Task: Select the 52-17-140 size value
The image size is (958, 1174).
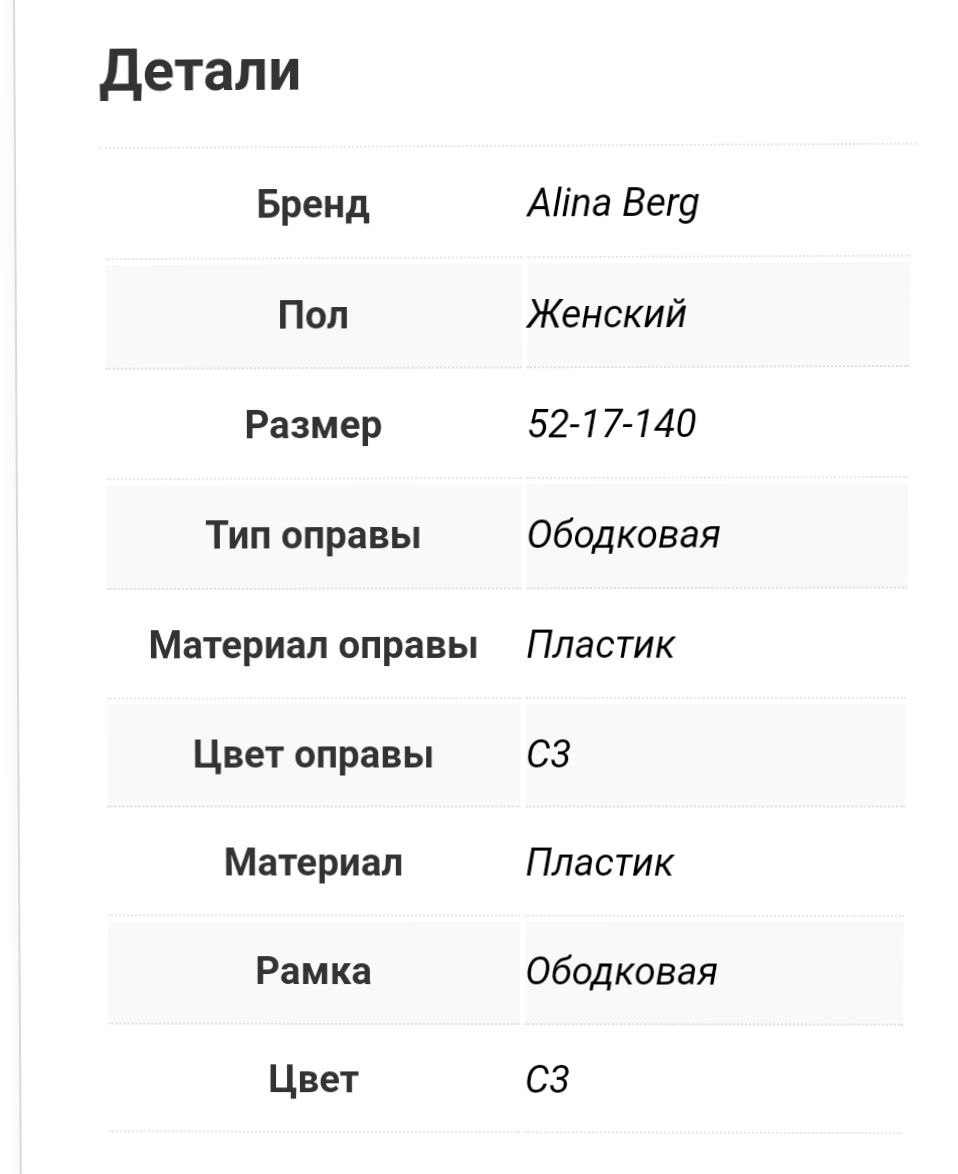Action: point(611,424)
